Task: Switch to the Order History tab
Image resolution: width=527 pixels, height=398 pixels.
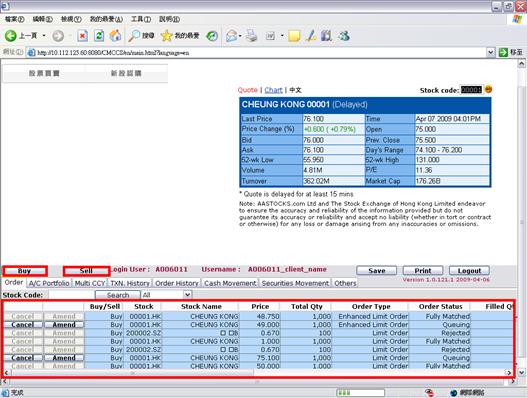Action: pos(177,283)
